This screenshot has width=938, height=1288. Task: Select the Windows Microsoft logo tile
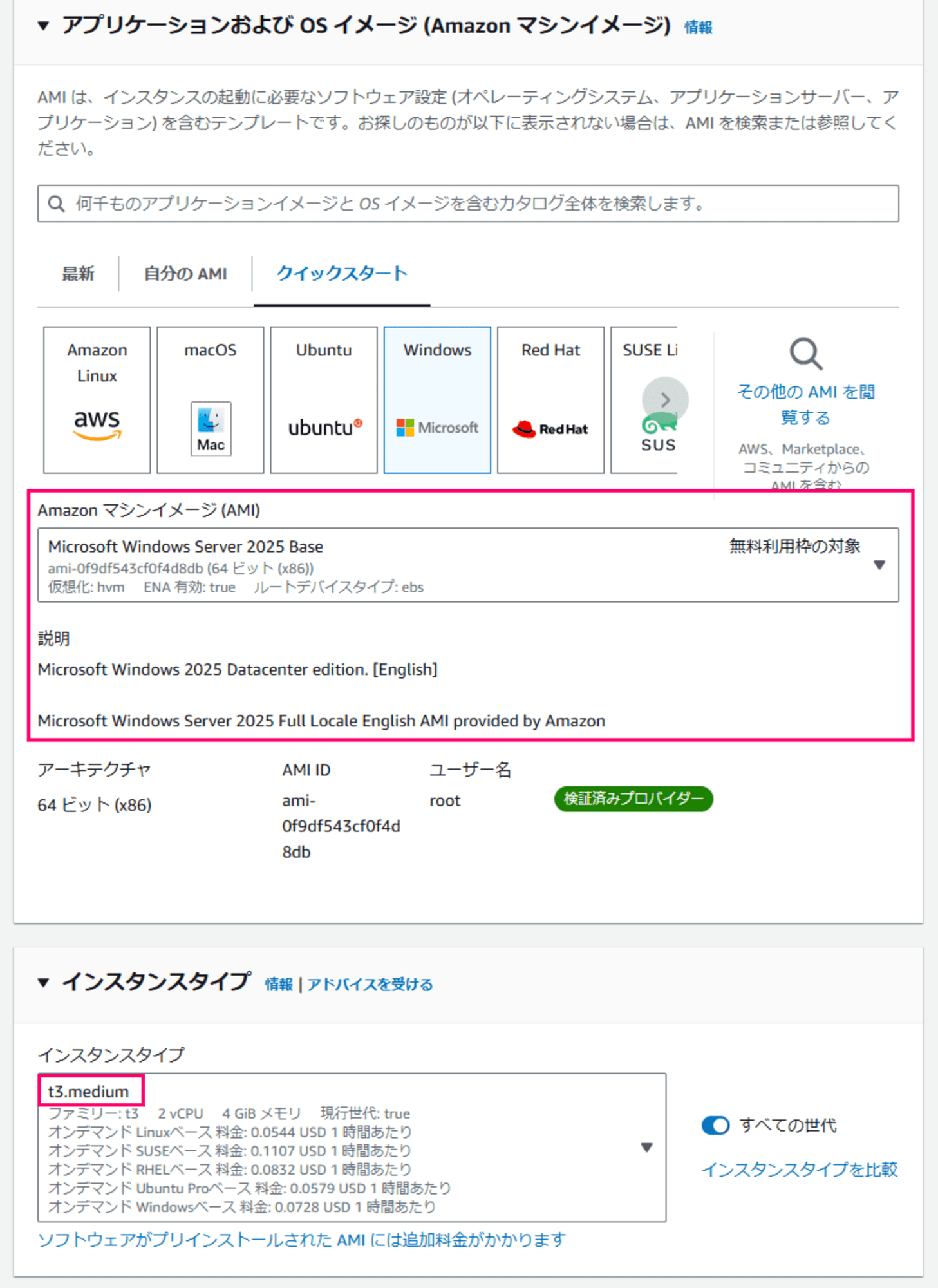437,400
